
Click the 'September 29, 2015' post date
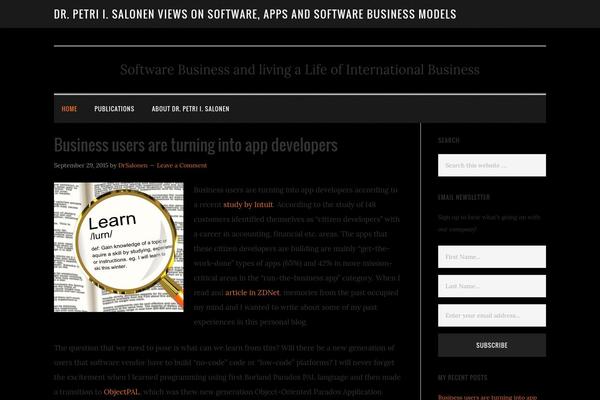(81, 165)
